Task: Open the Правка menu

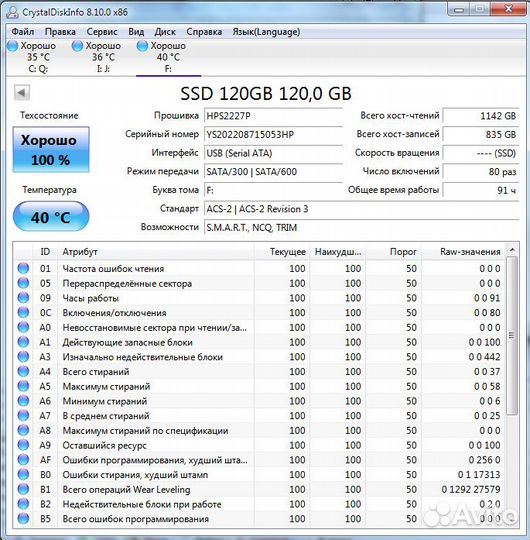Action: [x=60, y=32]
